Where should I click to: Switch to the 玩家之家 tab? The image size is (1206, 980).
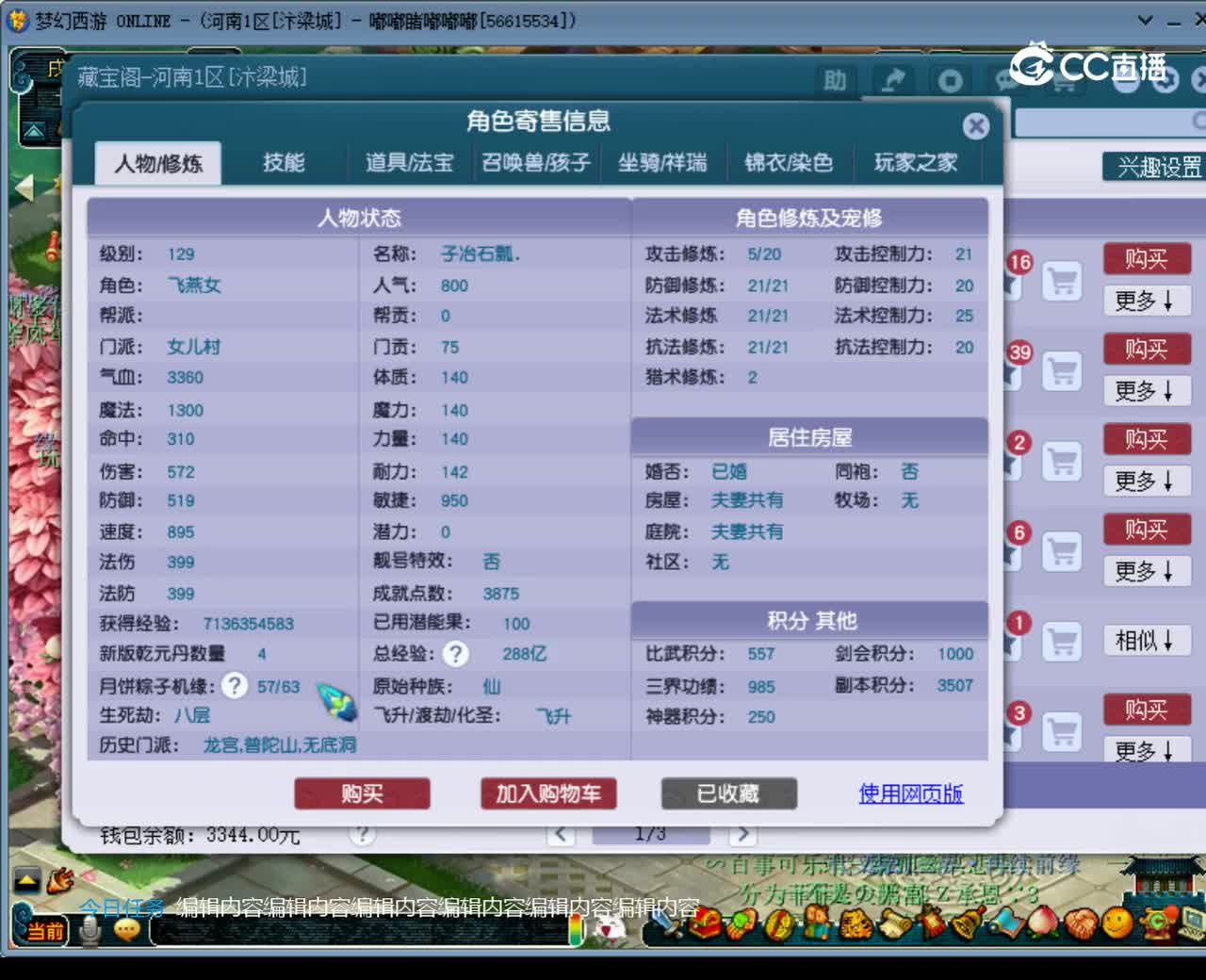916,163
